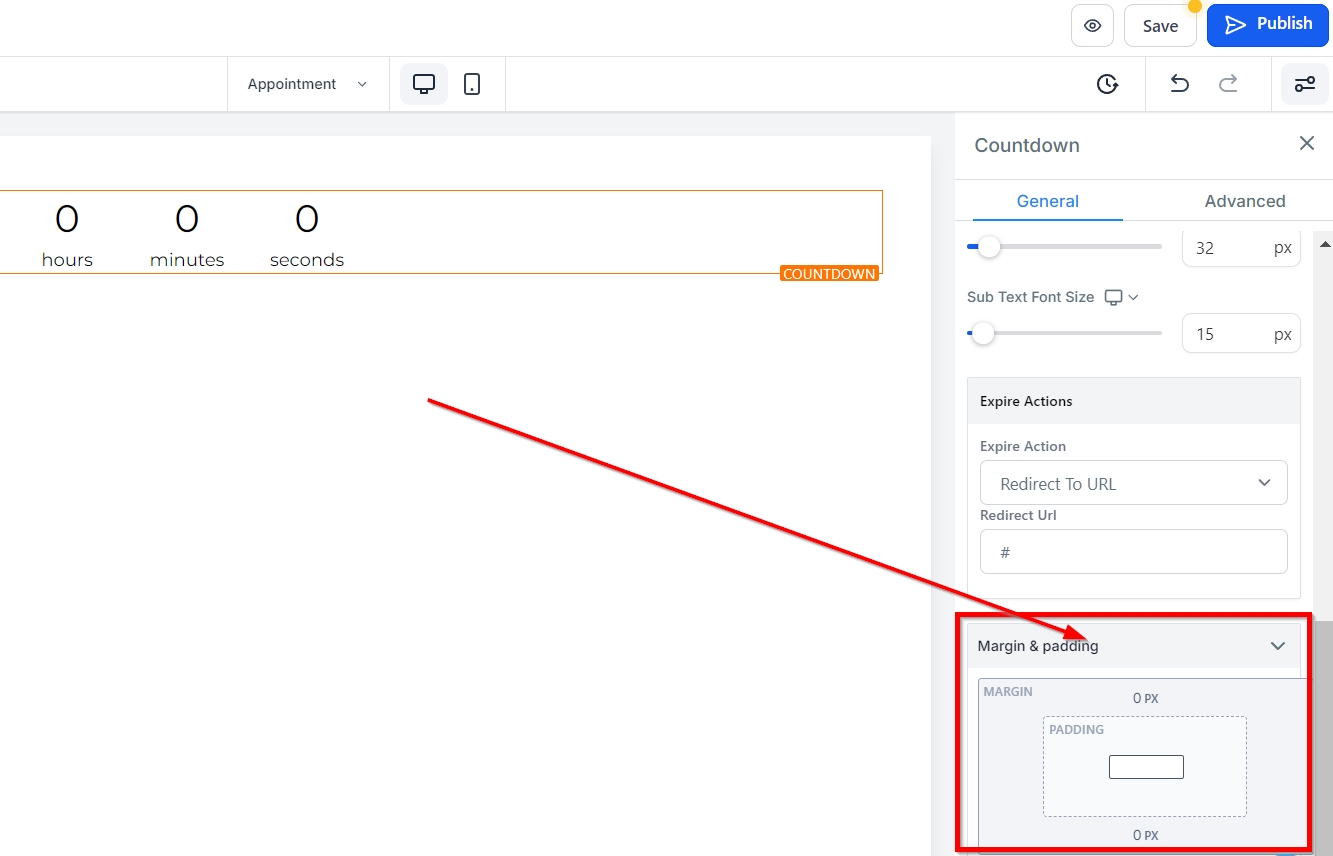This screenshot has height=856, width=1333.
Task: Open the Expire Action dropdown
Action: [x=1133, y=483]
